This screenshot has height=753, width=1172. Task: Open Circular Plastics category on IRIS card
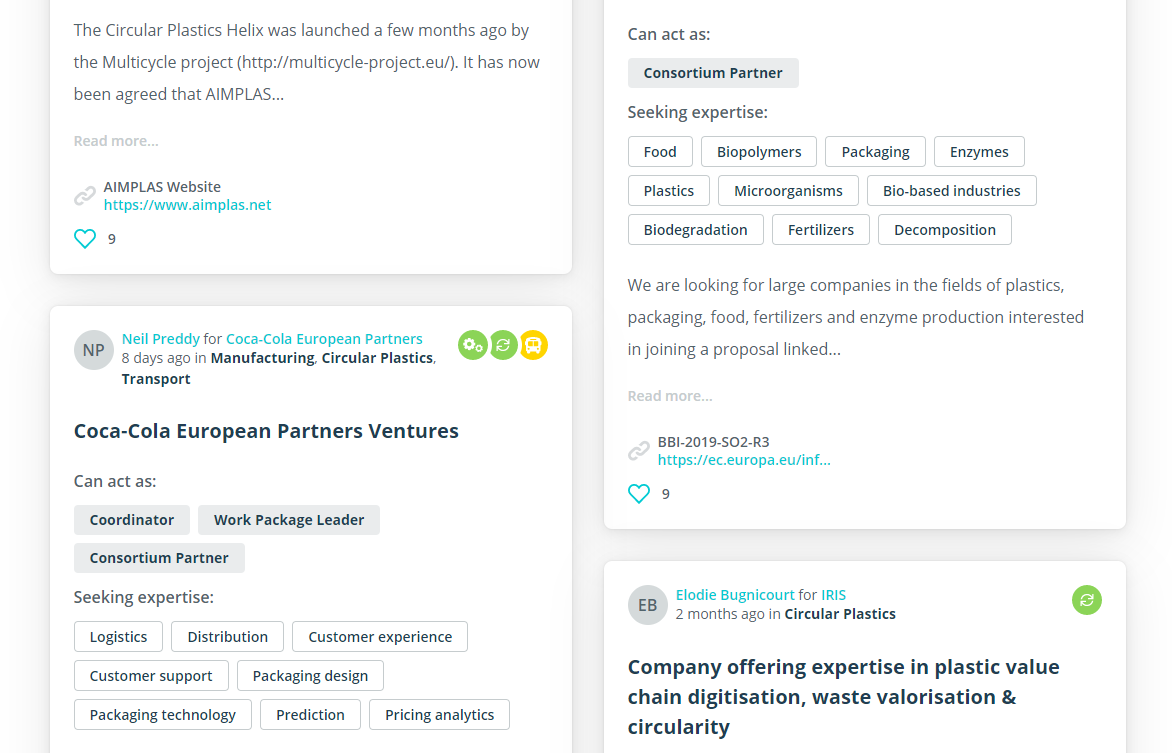pos(840,614)
